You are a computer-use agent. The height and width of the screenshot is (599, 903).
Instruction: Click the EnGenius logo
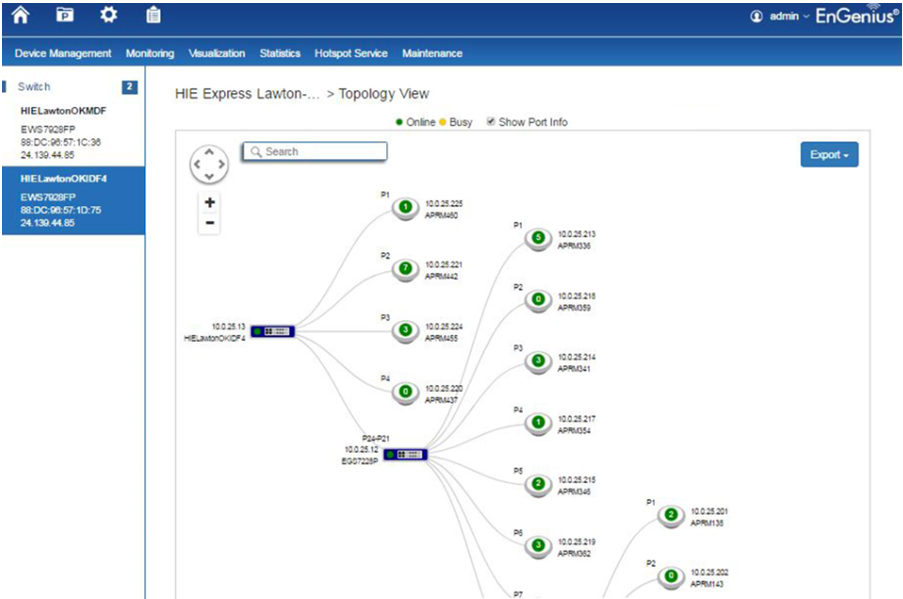857,16
